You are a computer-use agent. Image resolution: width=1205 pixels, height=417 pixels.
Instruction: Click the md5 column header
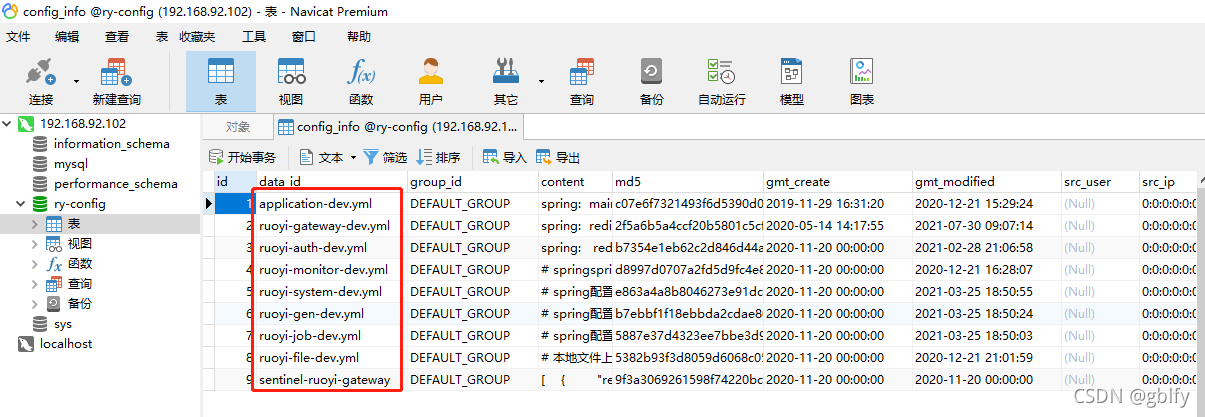coord(688,182)
